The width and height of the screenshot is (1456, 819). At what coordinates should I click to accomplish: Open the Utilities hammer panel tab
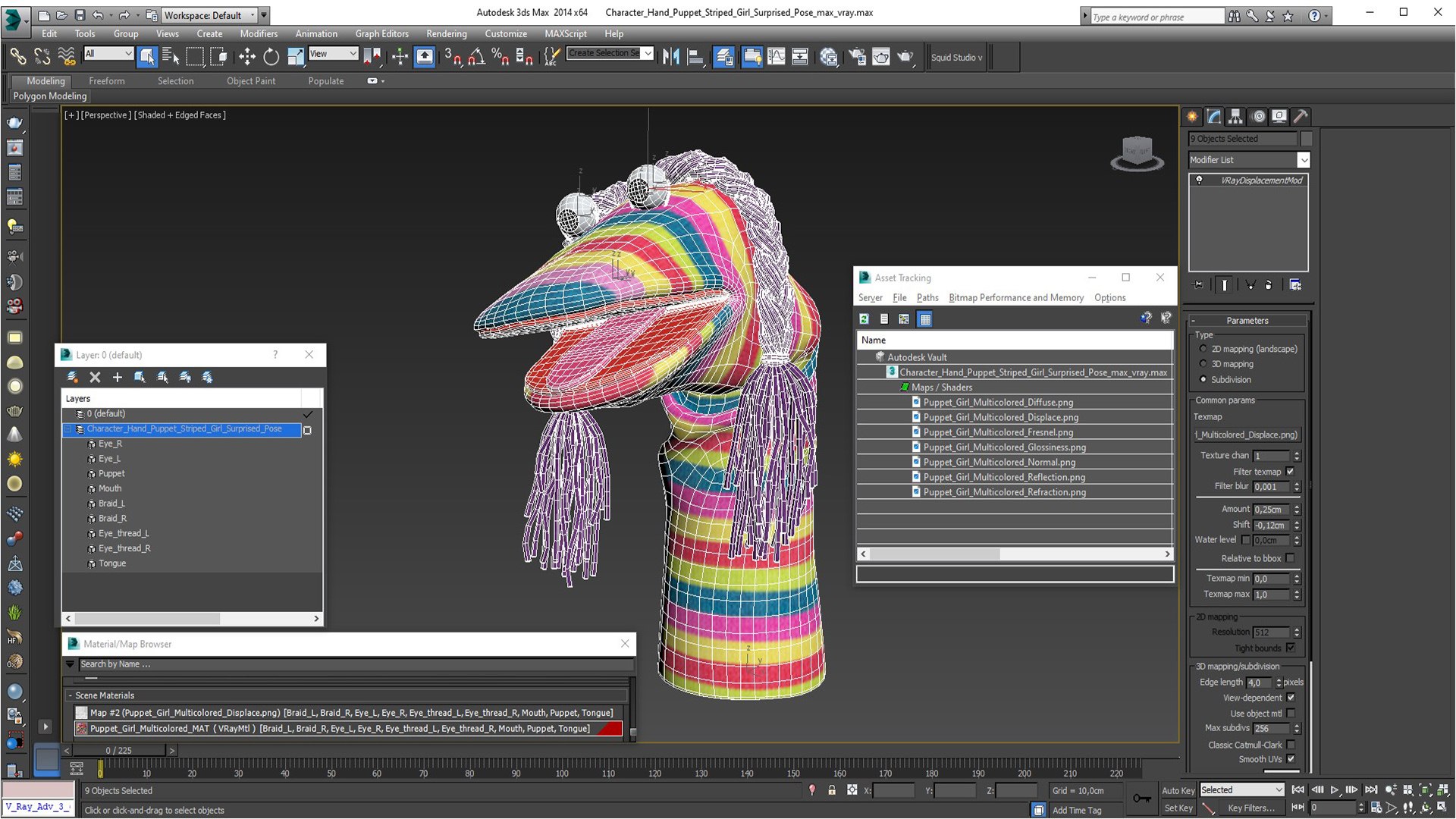tap(1301, 116)
